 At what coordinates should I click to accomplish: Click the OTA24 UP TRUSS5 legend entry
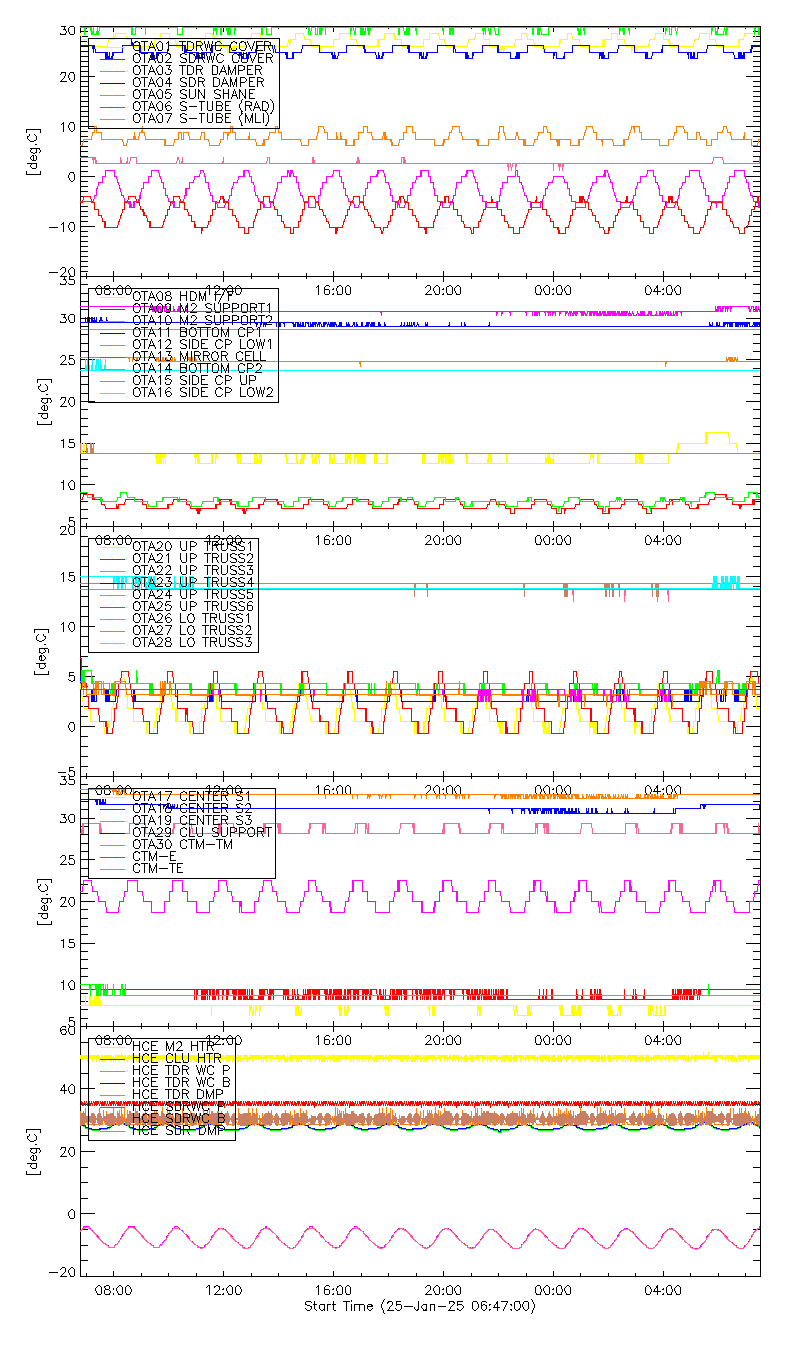click(193, 594)
